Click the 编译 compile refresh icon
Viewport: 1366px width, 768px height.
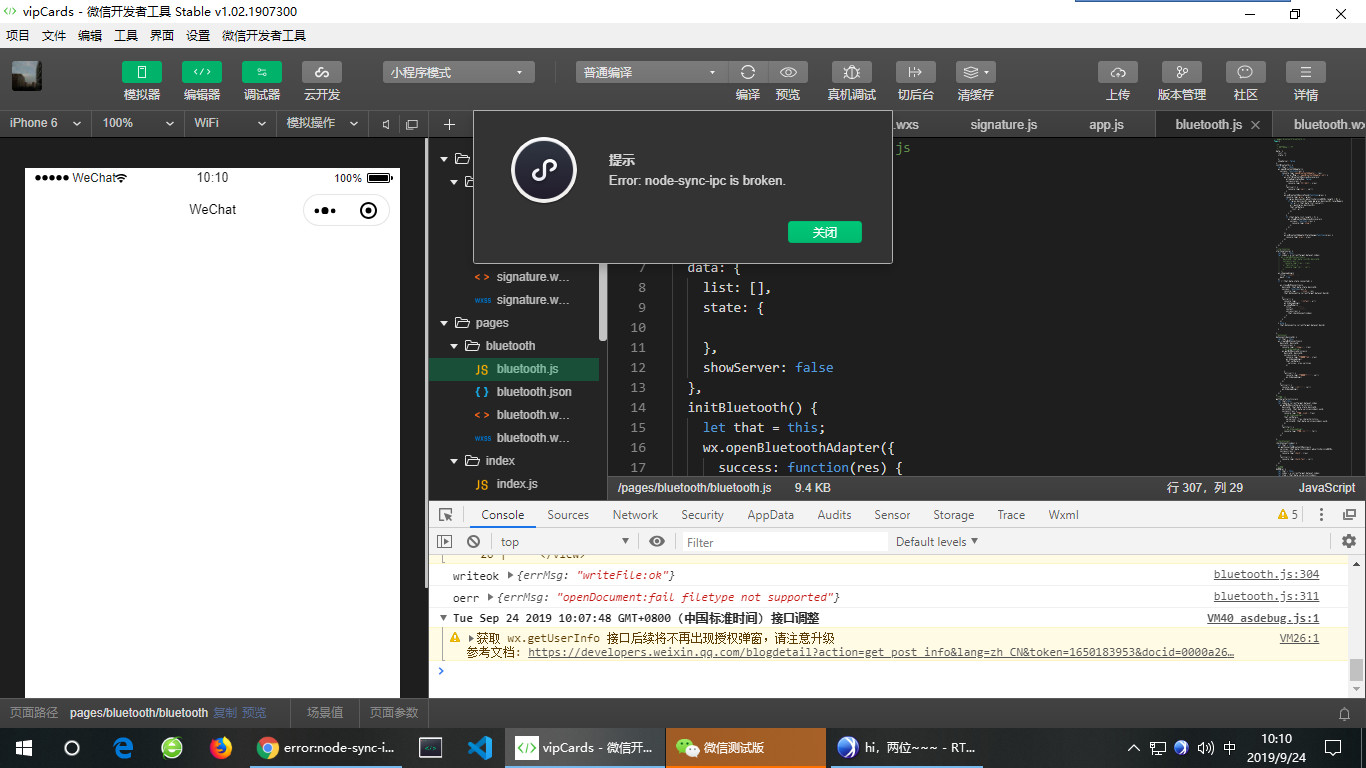point(748,72)
